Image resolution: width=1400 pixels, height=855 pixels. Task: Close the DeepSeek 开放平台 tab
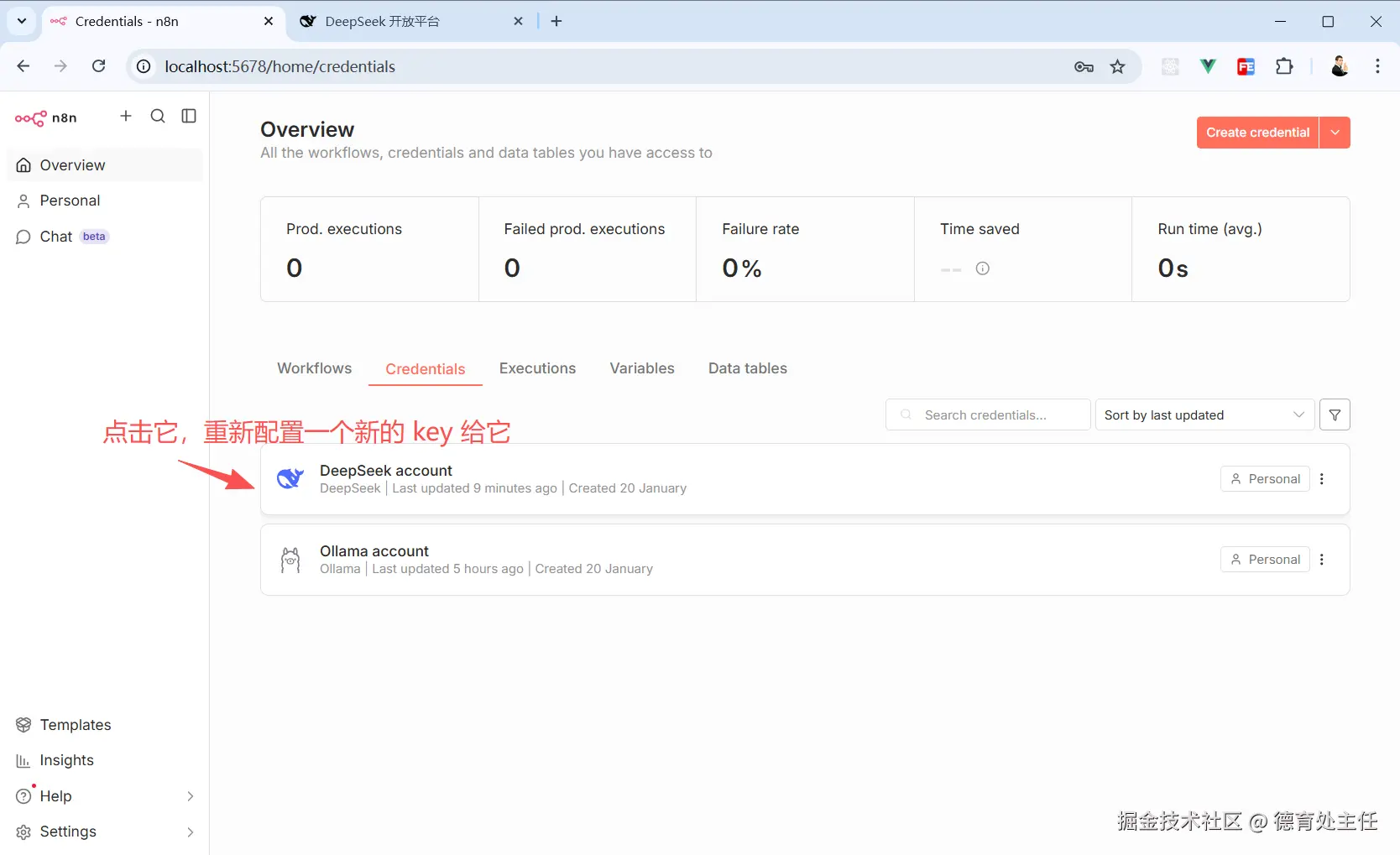(519, 21)
